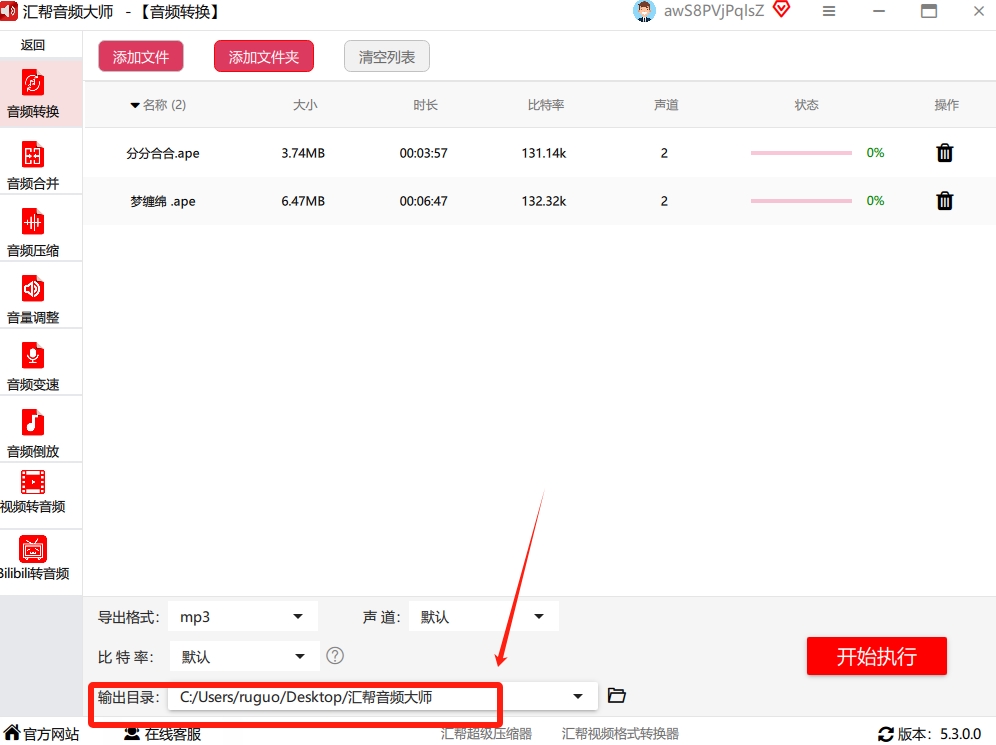Open the 输出目录 path dropdown arrow
The height and width of the screenshot is (745, 996).
pos(577,697)
